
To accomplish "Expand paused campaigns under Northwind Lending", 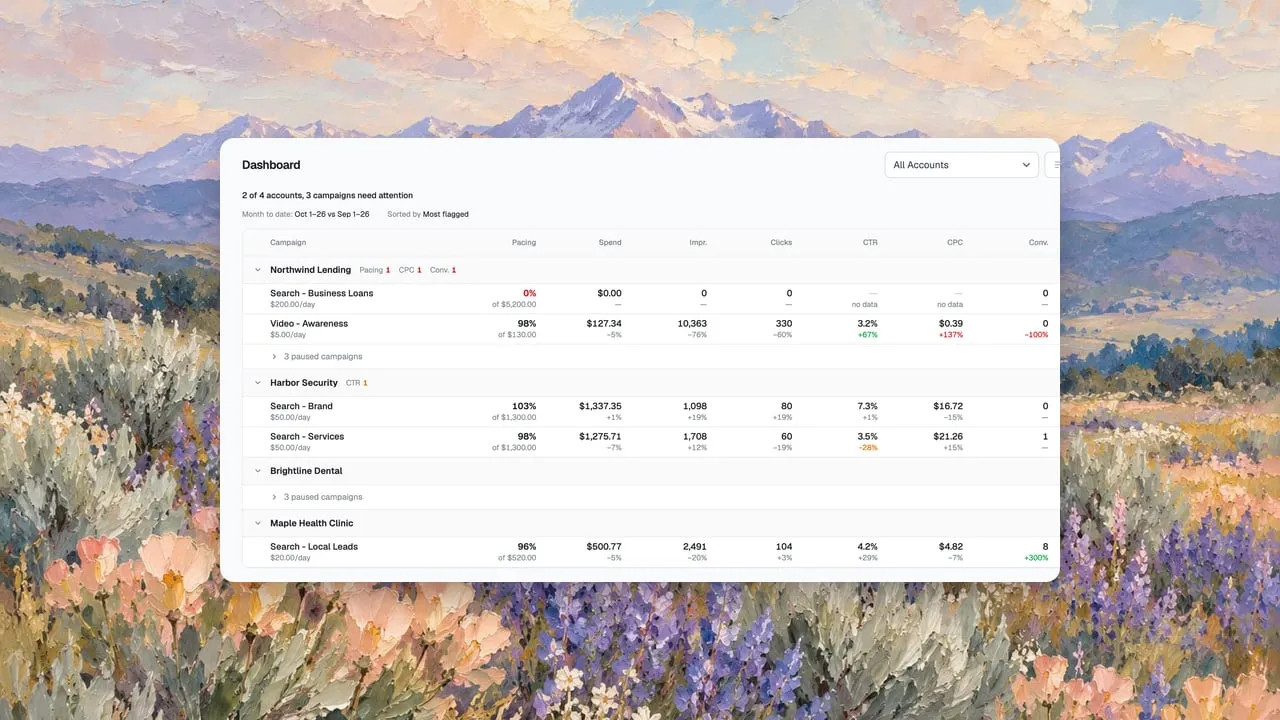I will click(x=317, y=357).
